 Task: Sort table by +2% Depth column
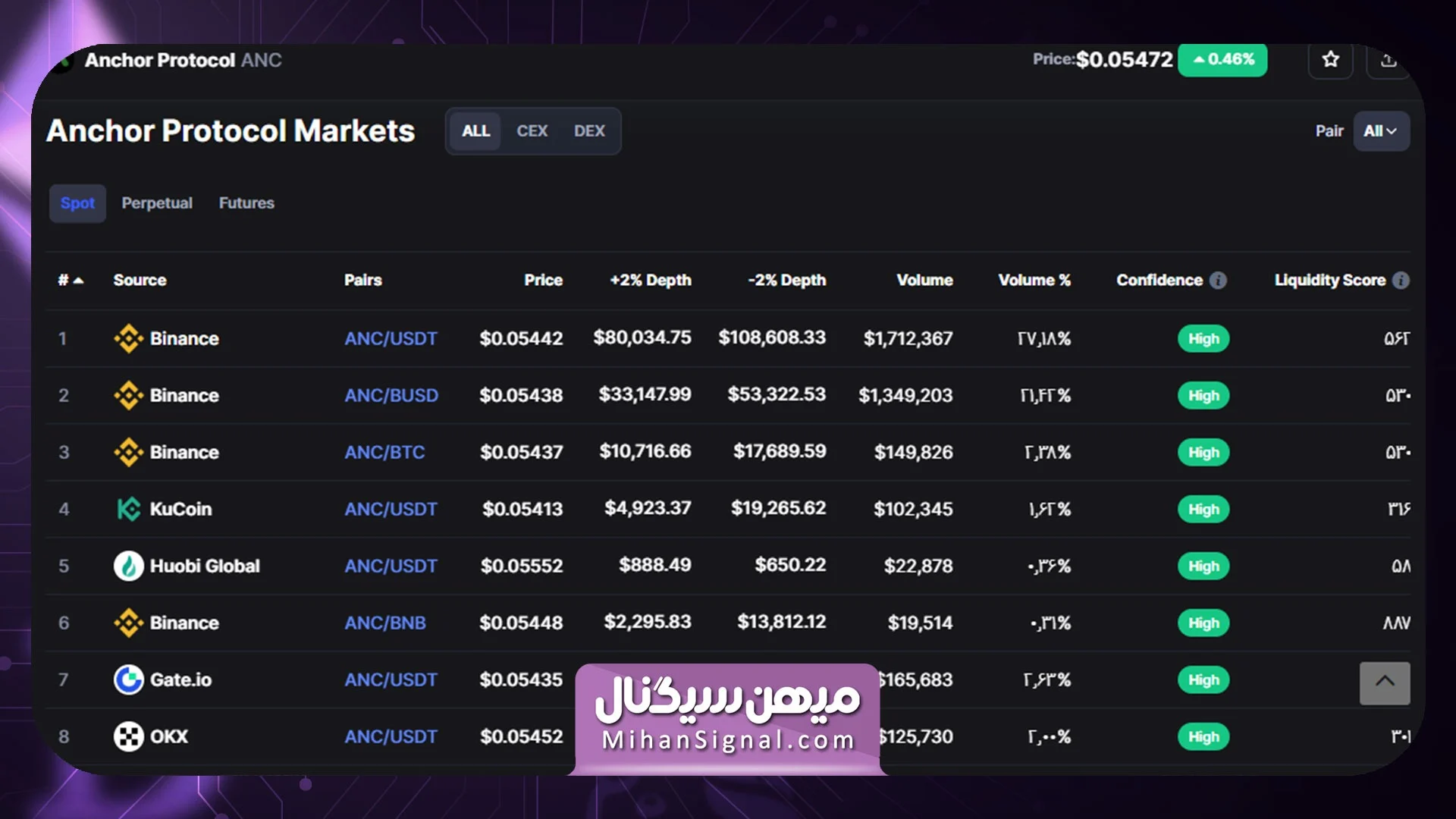click(x=651, y=281)
